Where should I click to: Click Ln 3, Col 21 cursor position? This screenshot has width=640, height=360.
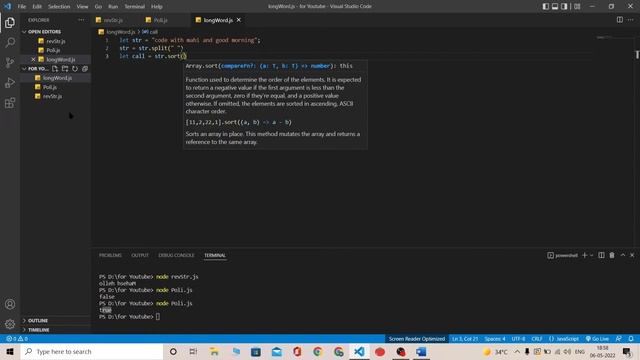click(x=465, y=339)
